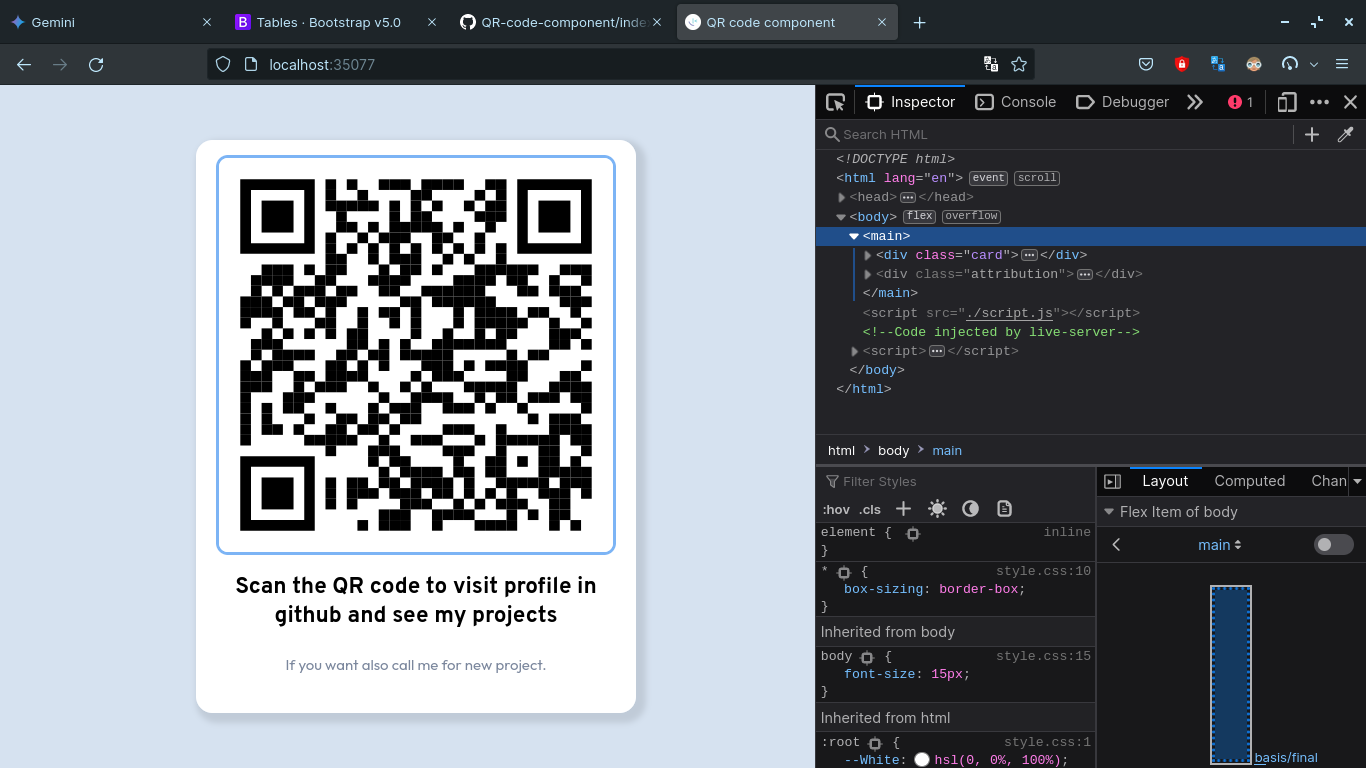Open the DevTools customize menu

coord(1319,102)
